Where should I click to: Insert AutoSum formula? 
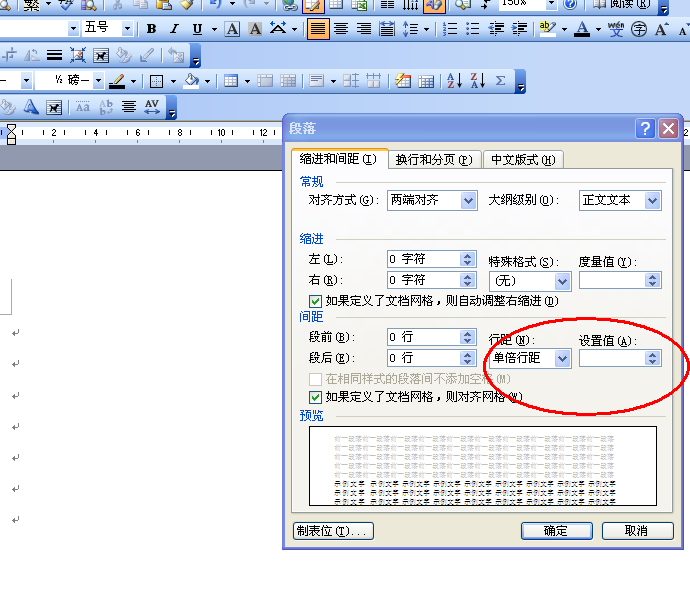pyautogui.click(x=500, y=81)
